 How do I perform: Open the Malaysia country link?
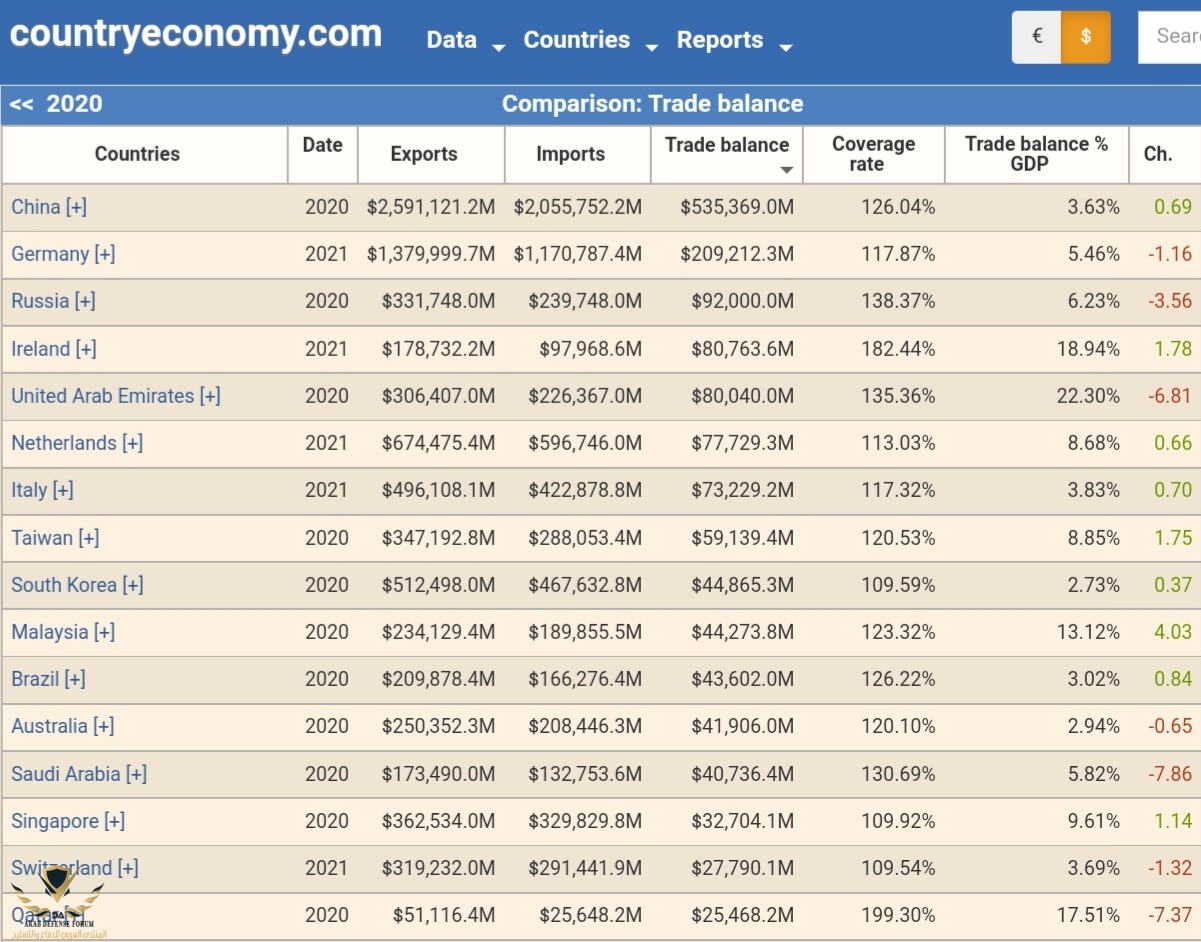tap(50, 632)
